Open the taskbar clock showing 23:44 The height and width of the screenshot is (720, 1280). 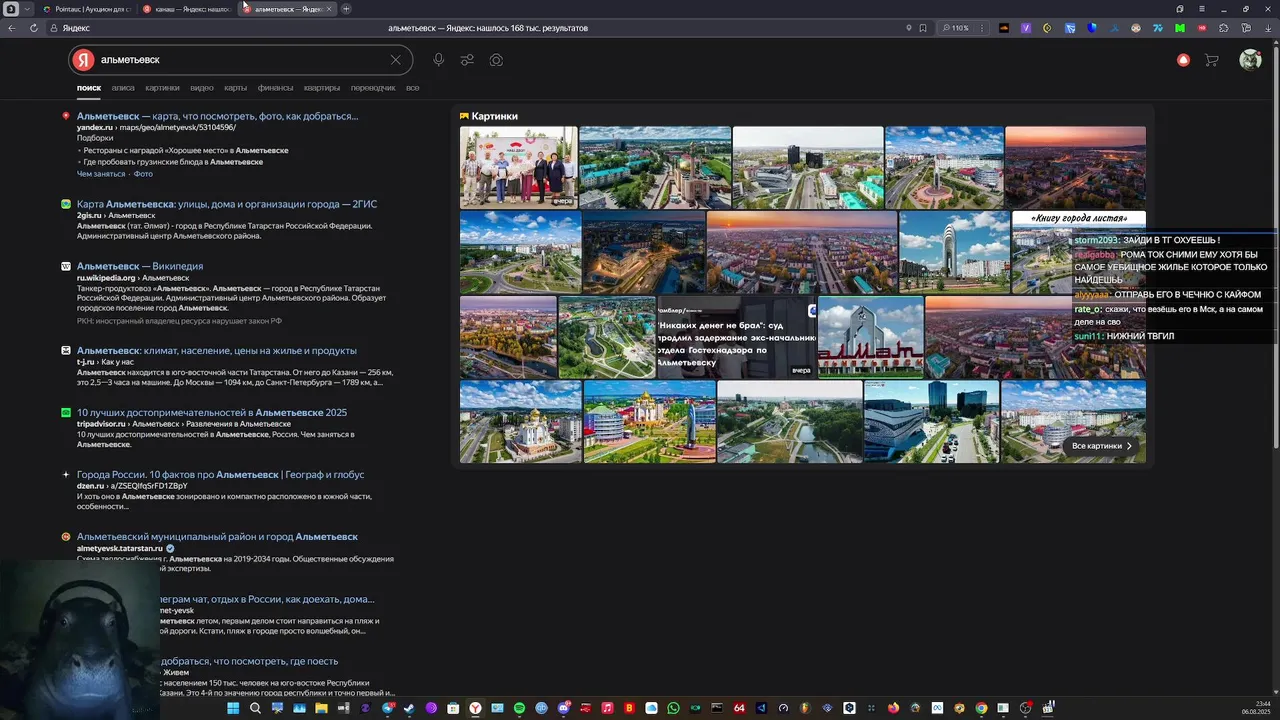click(1256, 708)
